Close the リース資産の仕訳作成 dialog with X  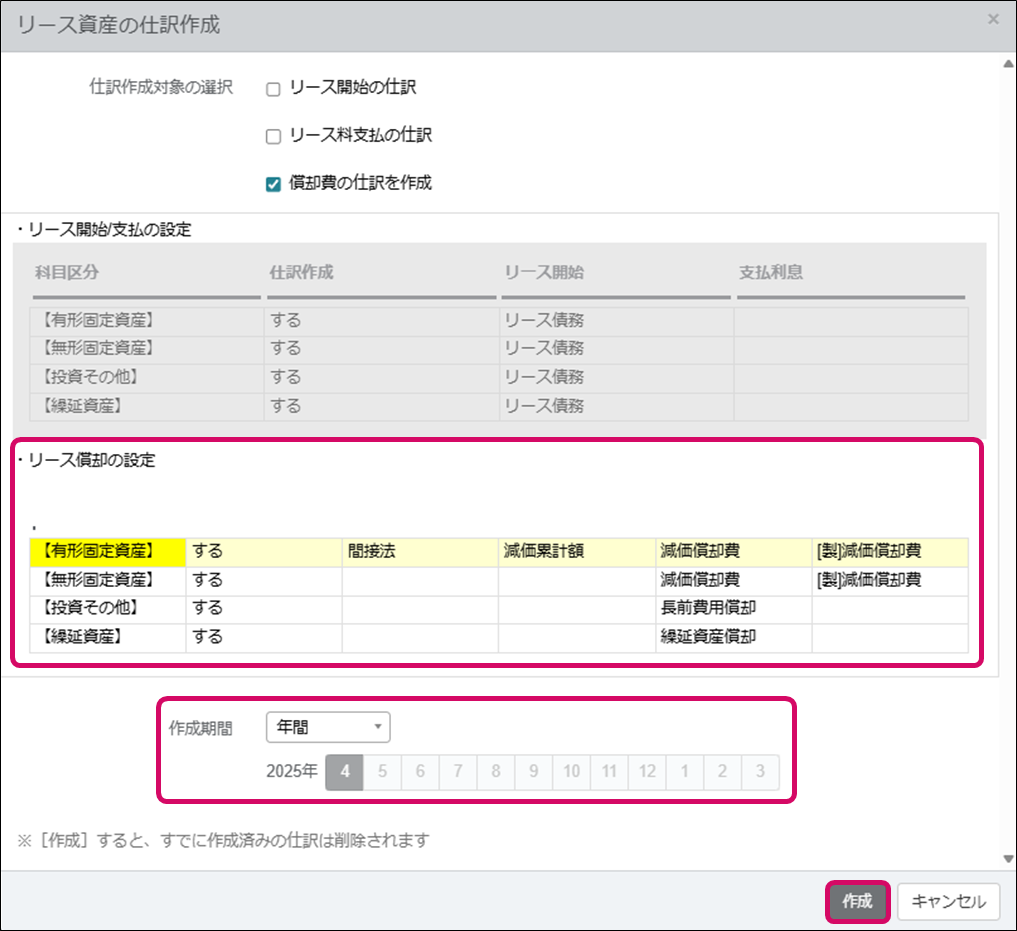[992, 19]
